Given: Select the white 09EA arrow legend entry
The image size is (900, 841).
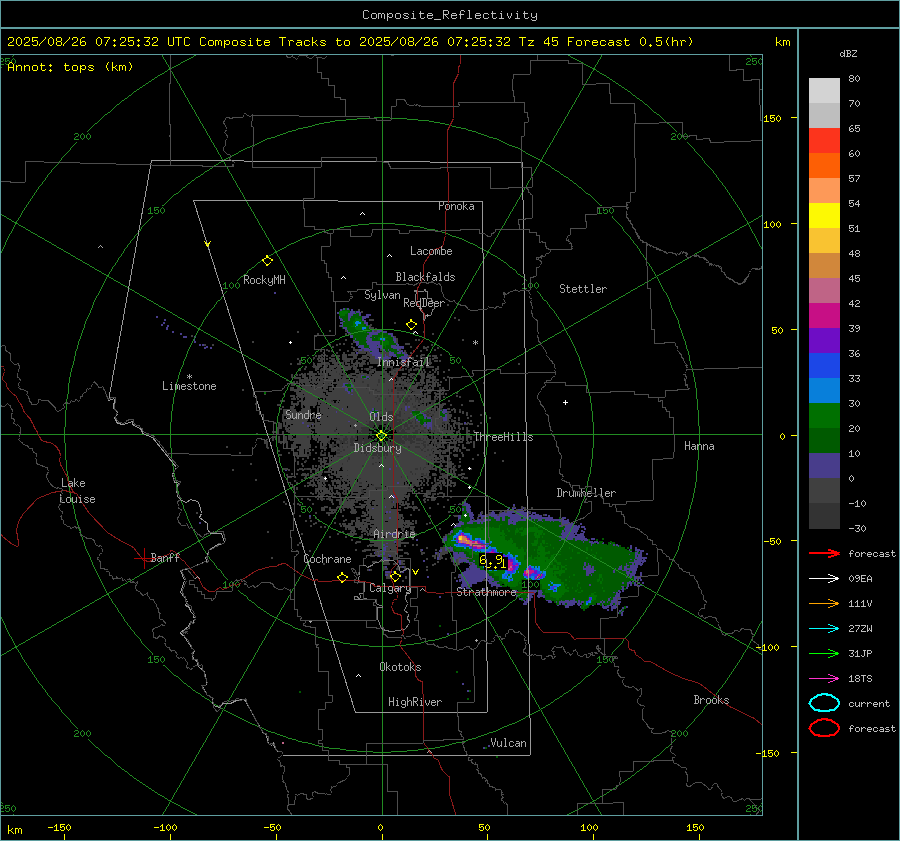Looking at the screenshot, I should [824, 579].
